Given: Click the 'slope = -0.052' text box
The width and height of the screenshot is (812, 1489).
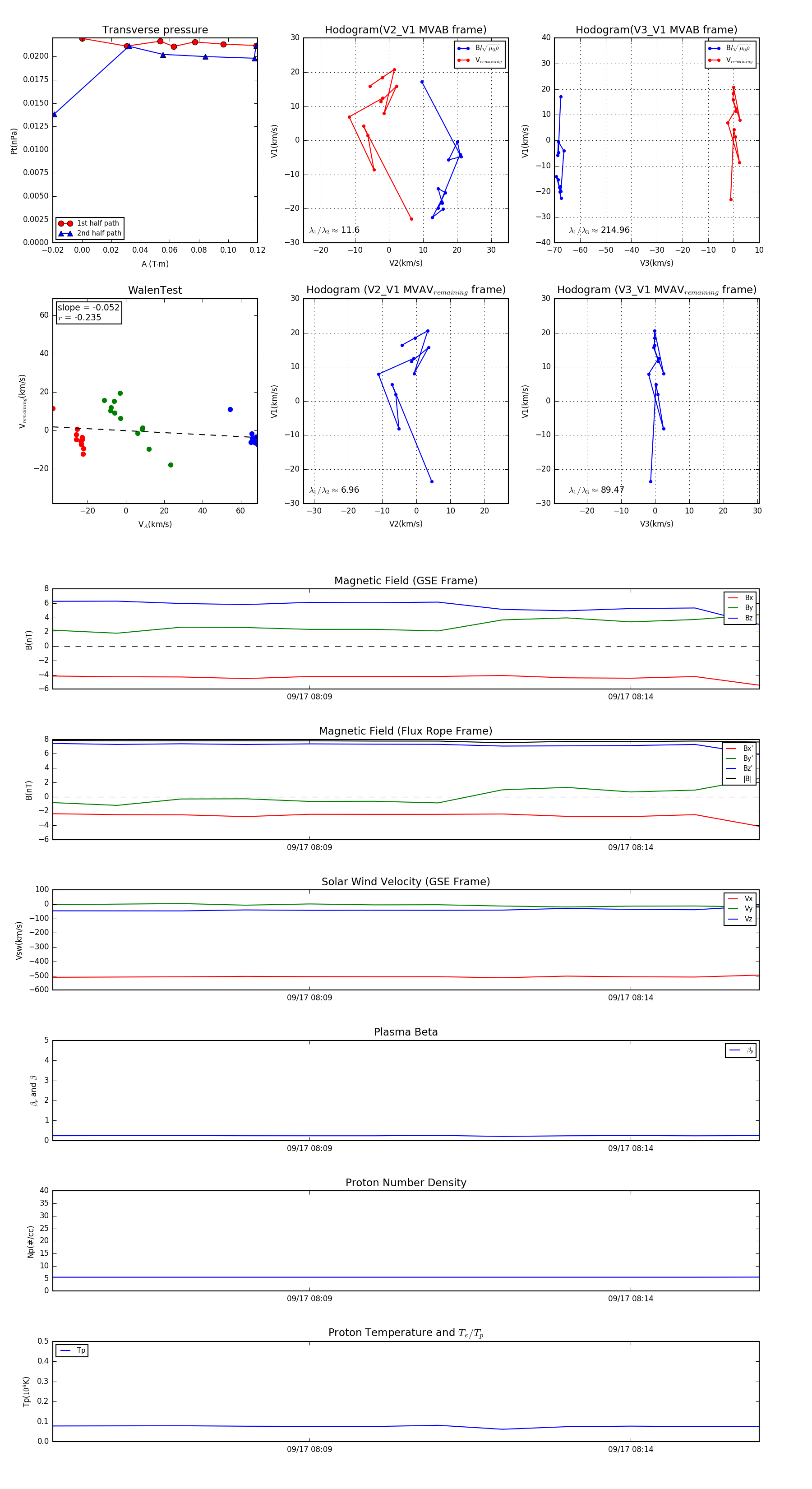Looking at the screenshot, I should pos(88,308).
